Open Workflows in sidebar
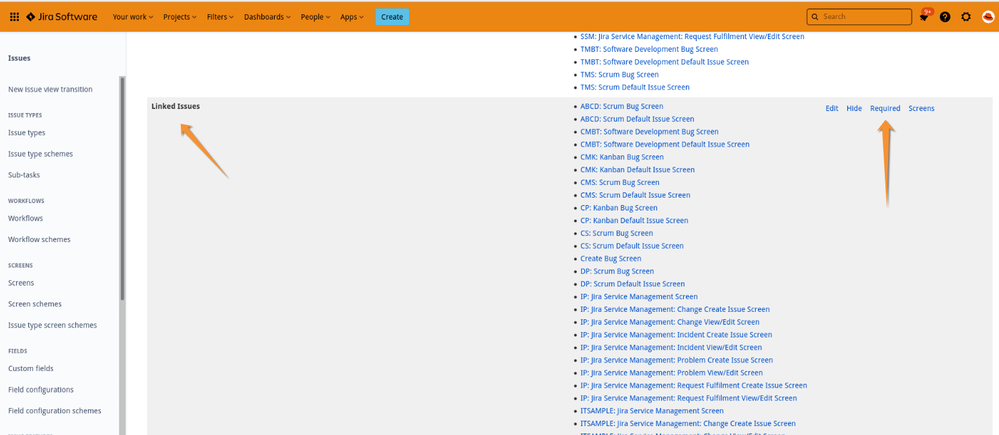Viewport: 999px width, 435px height. pyautogui.click(x=25, y=218)
